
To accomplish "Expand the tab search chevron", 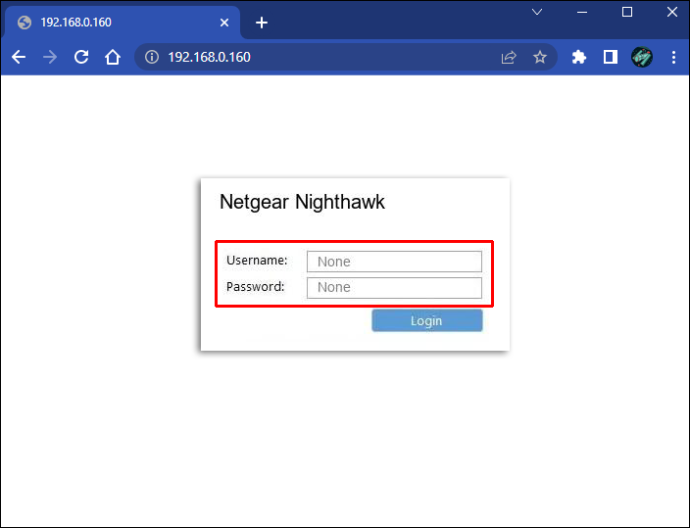I will pyautogui.click(x=537, y=12).
